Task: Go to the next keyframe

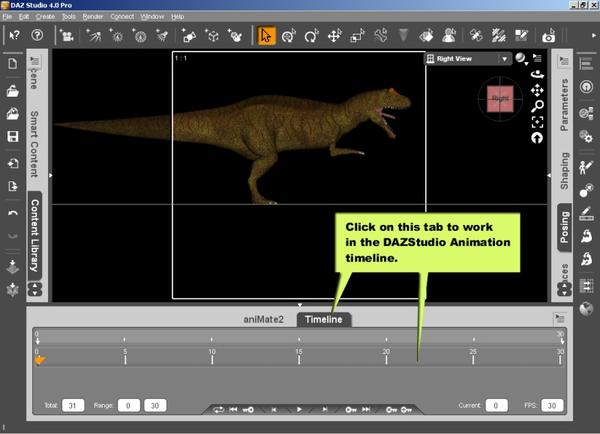Action: coord(351,410)
